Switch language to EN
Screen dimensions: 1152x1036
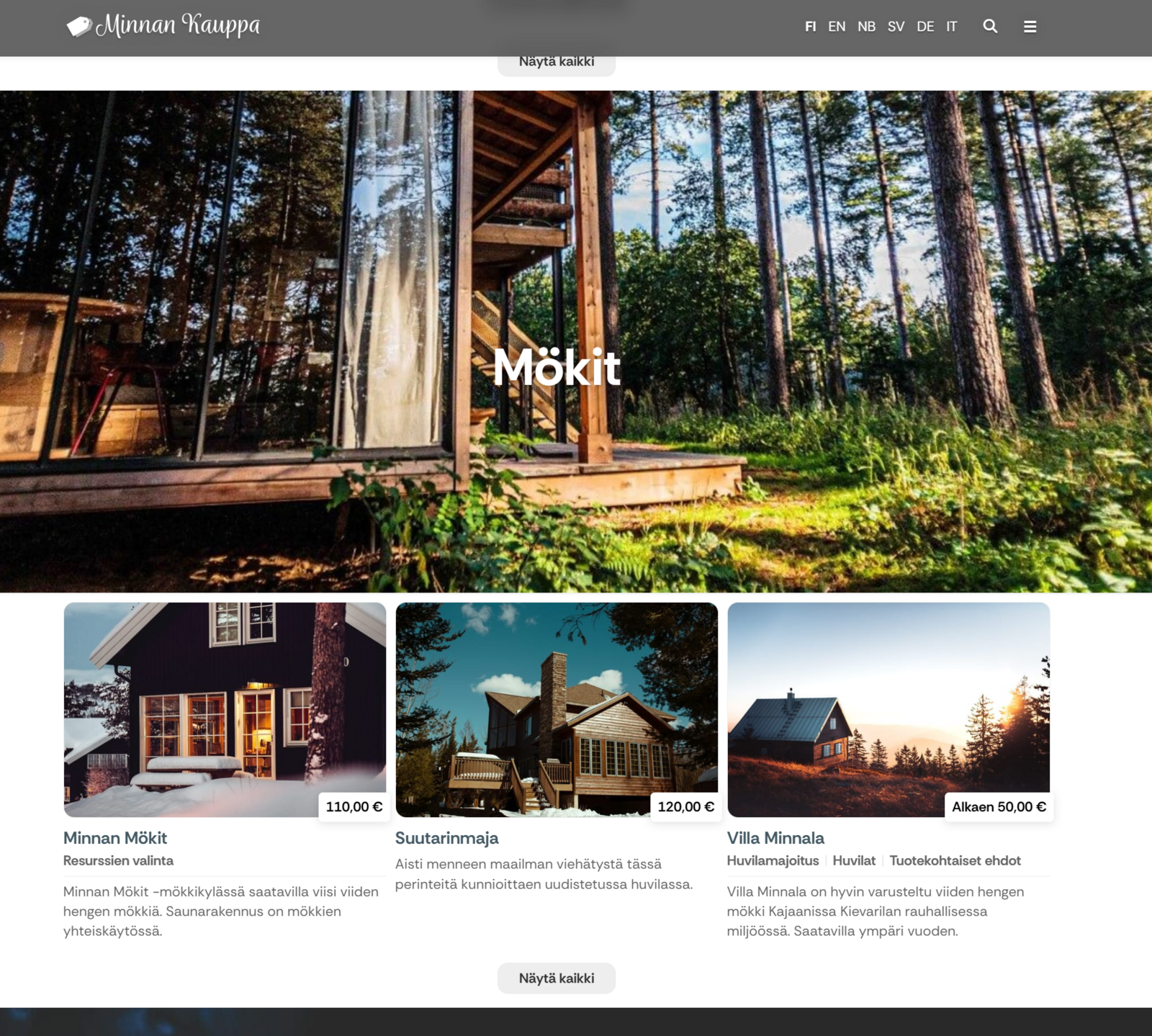(x=836, y=27)
